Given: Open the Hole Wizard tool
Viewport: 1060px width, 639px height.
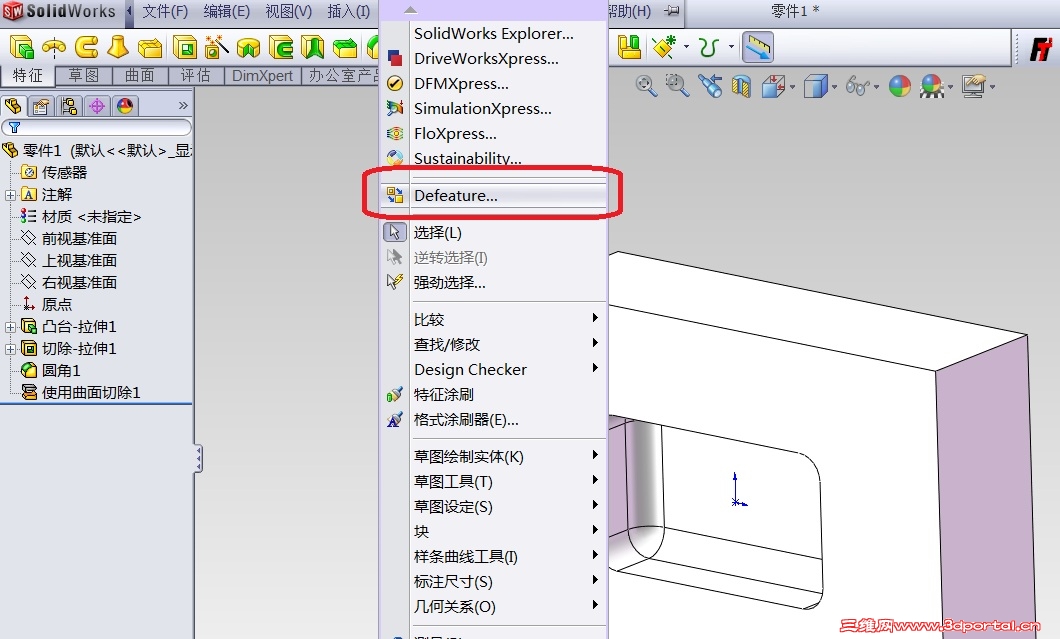Looking at the screenshot, I should point(216,47).
